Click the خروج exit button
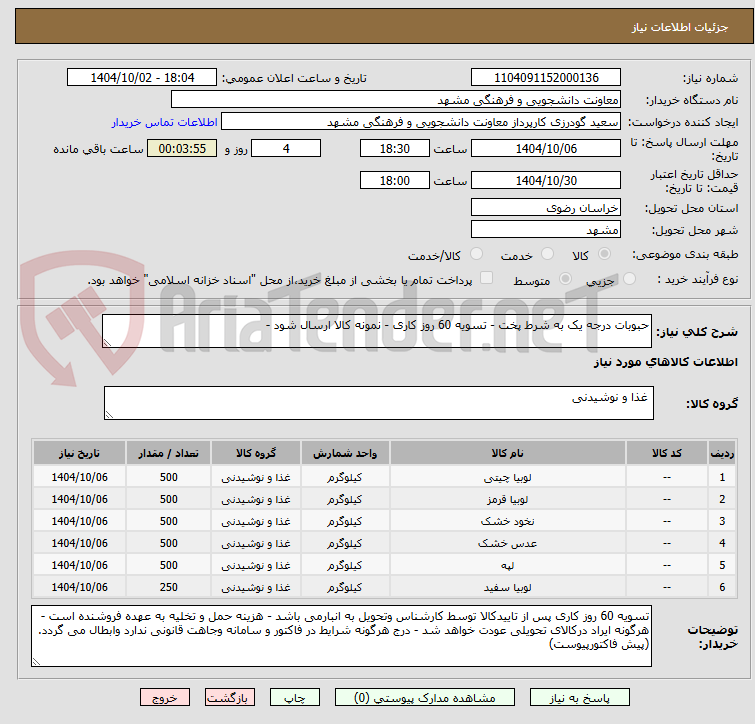This screenshot has width=755, height=724. pos(165,698)
